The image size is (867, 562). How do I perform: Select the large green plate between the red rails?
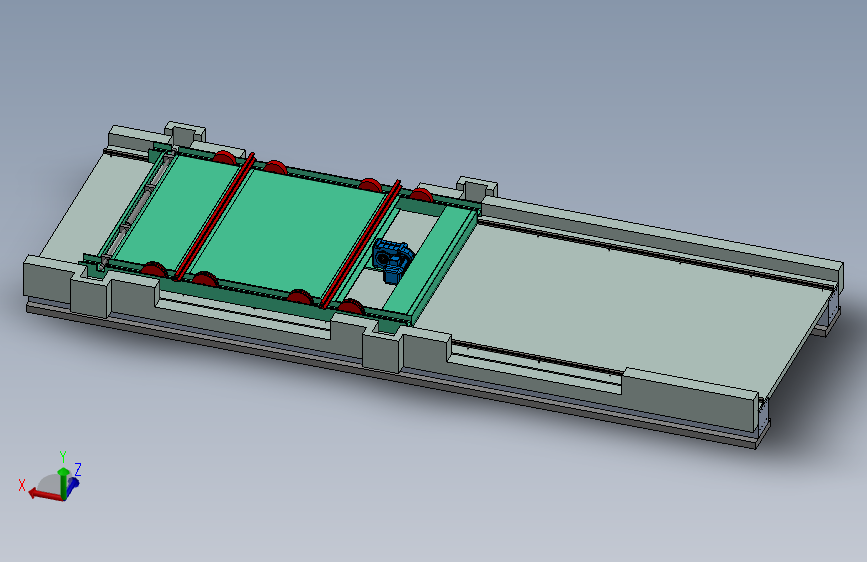(x=288, y=231)
